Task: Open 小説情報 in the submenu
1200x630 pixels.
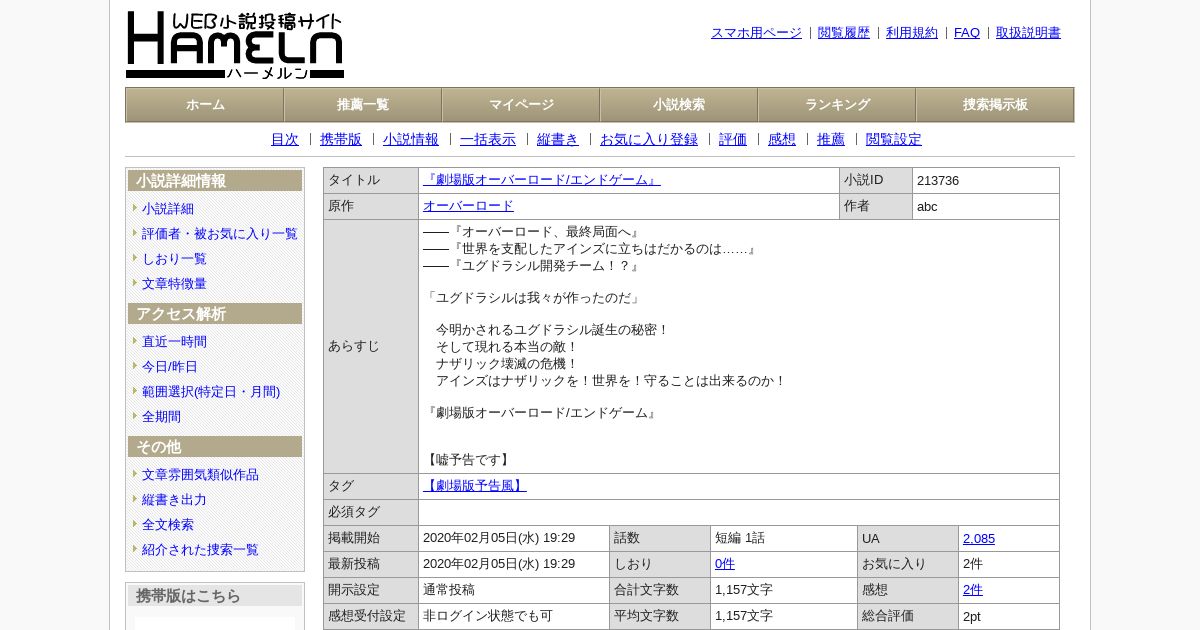Action: click(x=411, y=140)
